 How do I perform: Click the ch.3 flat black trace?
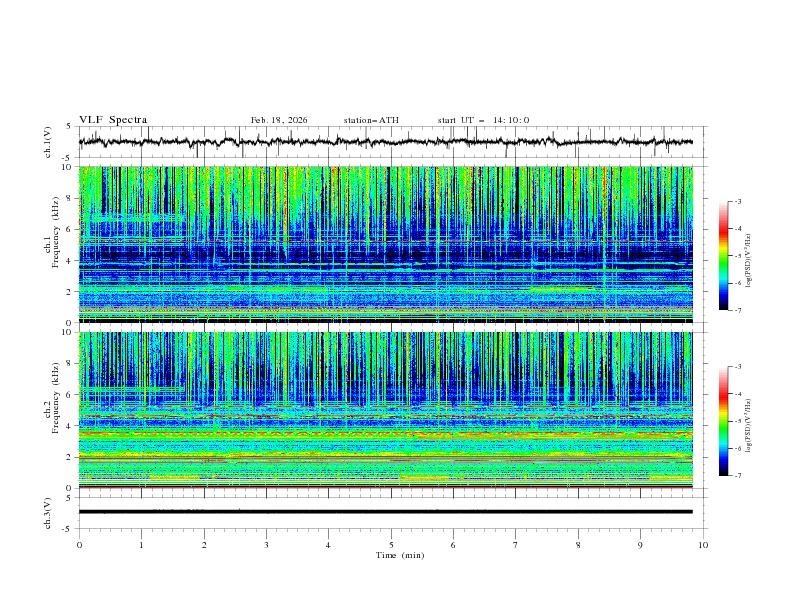tap(385, 512)
